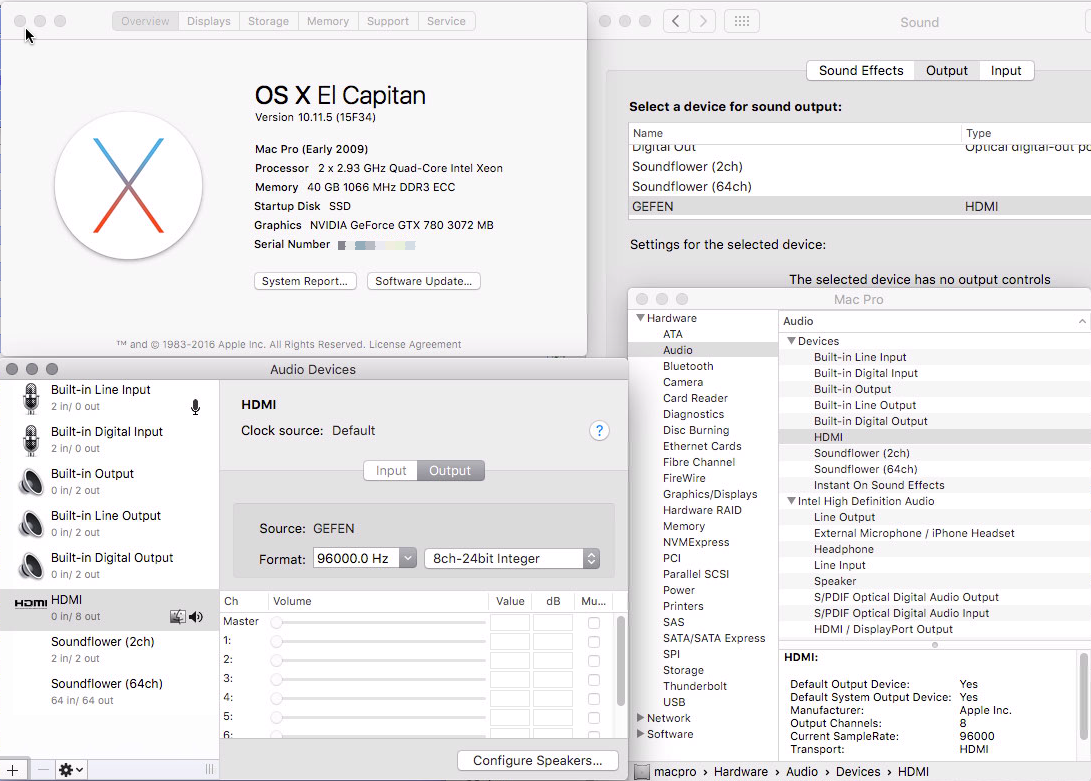Select HDMI / DisplayPort Output entry
Image resolution: width=1091 pixels, height=781 pixels.
click(x=884, y=629)
